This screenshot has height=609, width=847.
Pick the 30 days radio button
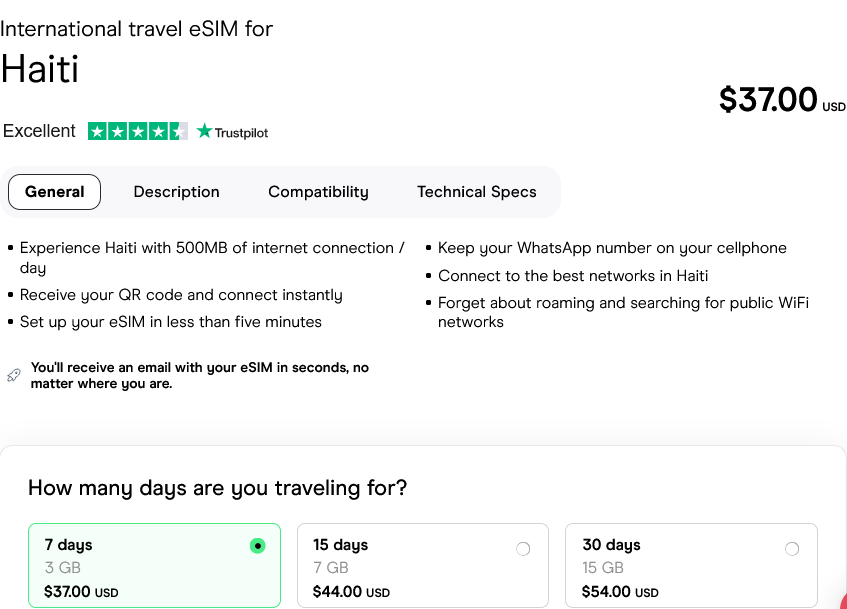click(792, 549)
